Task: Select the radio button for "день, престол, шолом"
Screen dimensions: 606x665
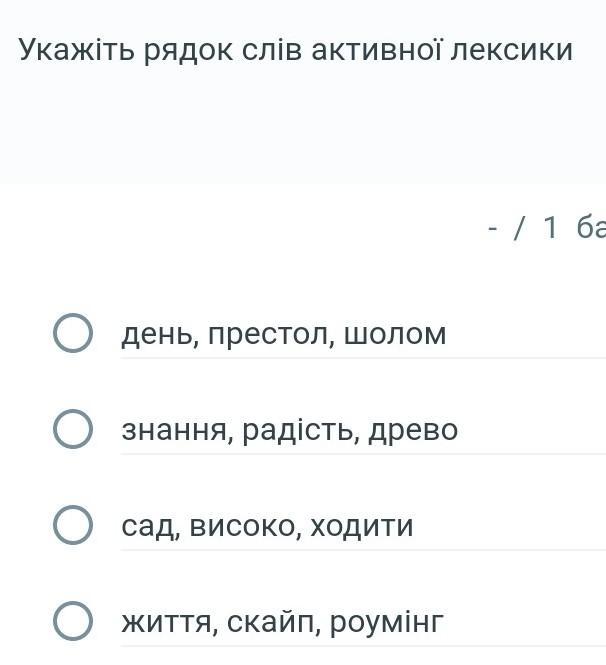Action: coord(73,333)
